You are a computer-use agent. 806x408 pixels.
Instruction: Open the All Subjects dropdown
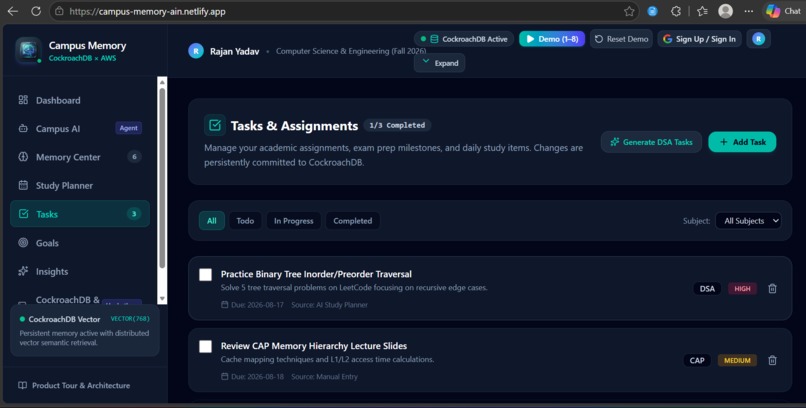[x=748, y=221]
